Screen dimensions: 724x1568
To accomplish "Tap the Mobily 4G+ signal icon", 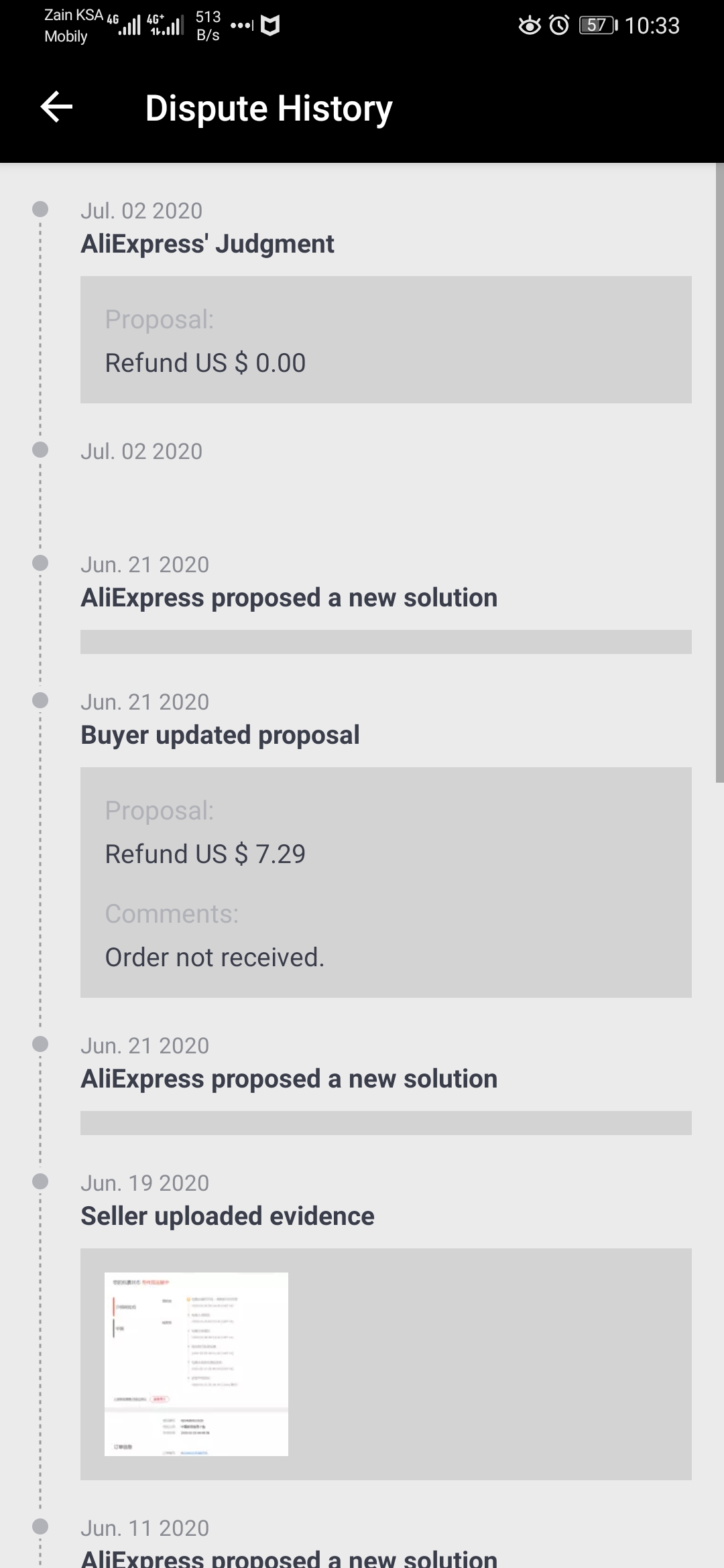I will [x=165, y=25].
